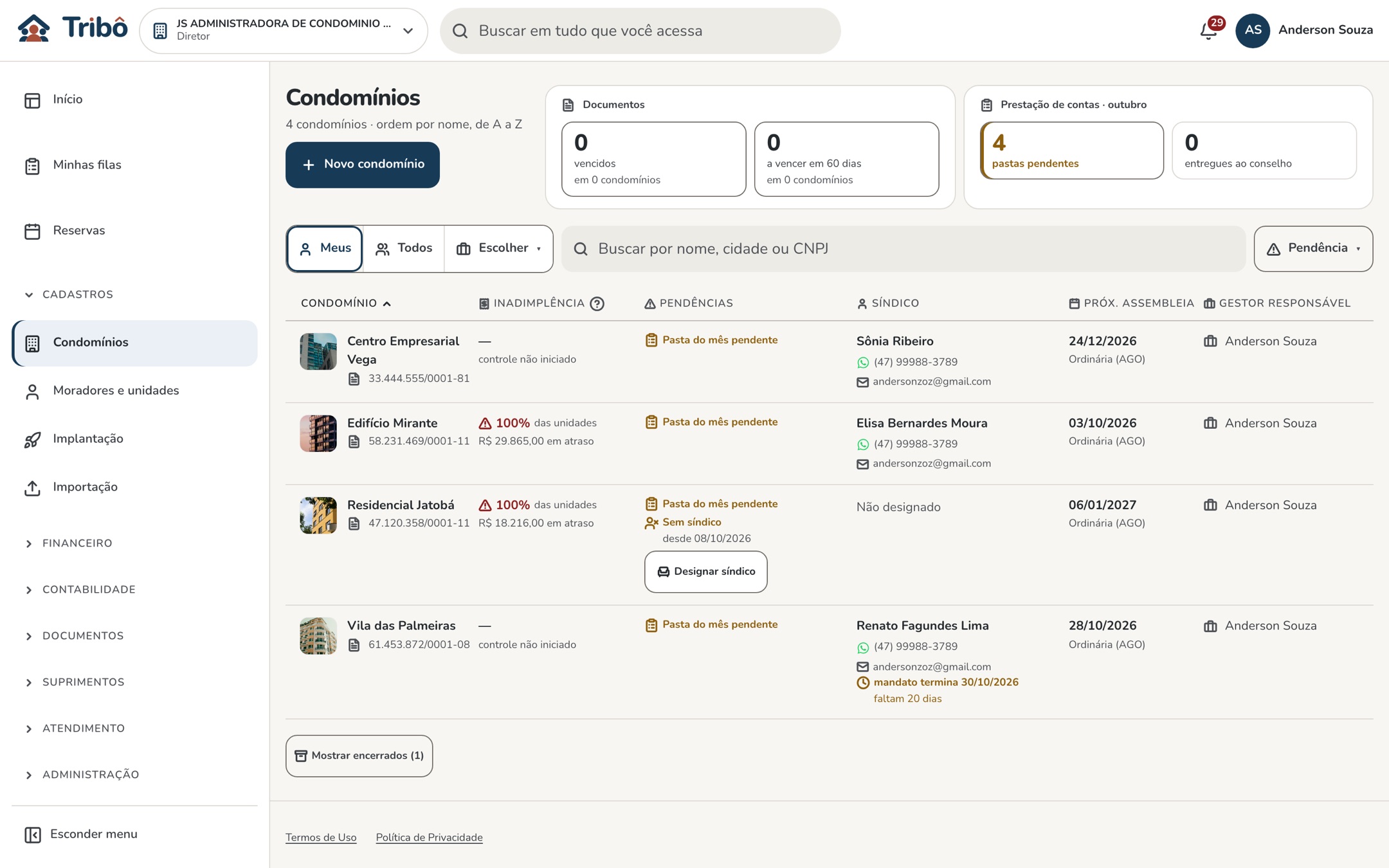Click the Esconder menu collapse icon
This screenshot has height=868, width=1389.
point(32,835)
